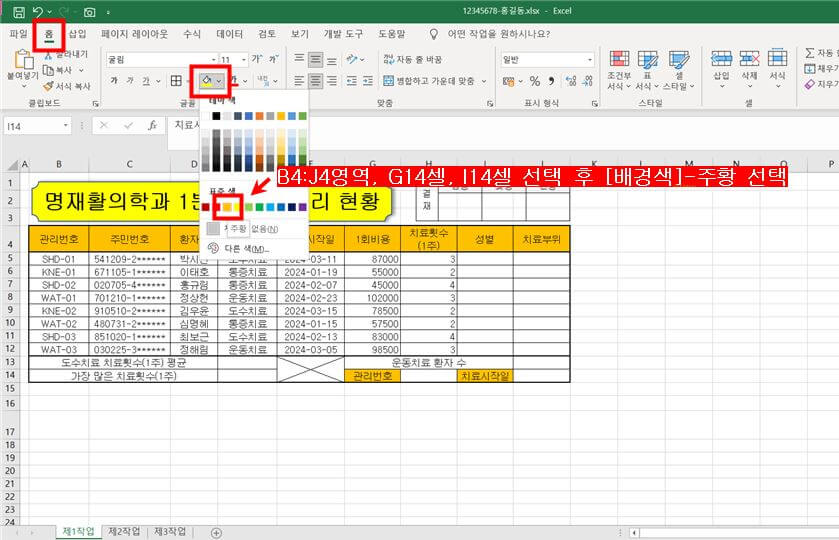Click the accounting currency format icon

[x=508, y=81]
